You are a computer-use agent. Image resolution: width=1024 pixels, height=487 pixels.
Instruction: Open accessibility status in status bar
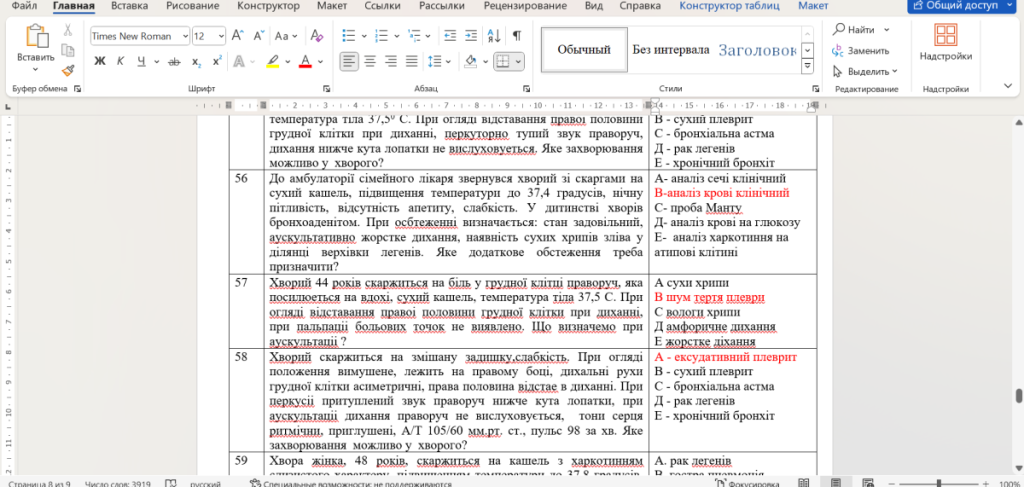pos(351,484)
